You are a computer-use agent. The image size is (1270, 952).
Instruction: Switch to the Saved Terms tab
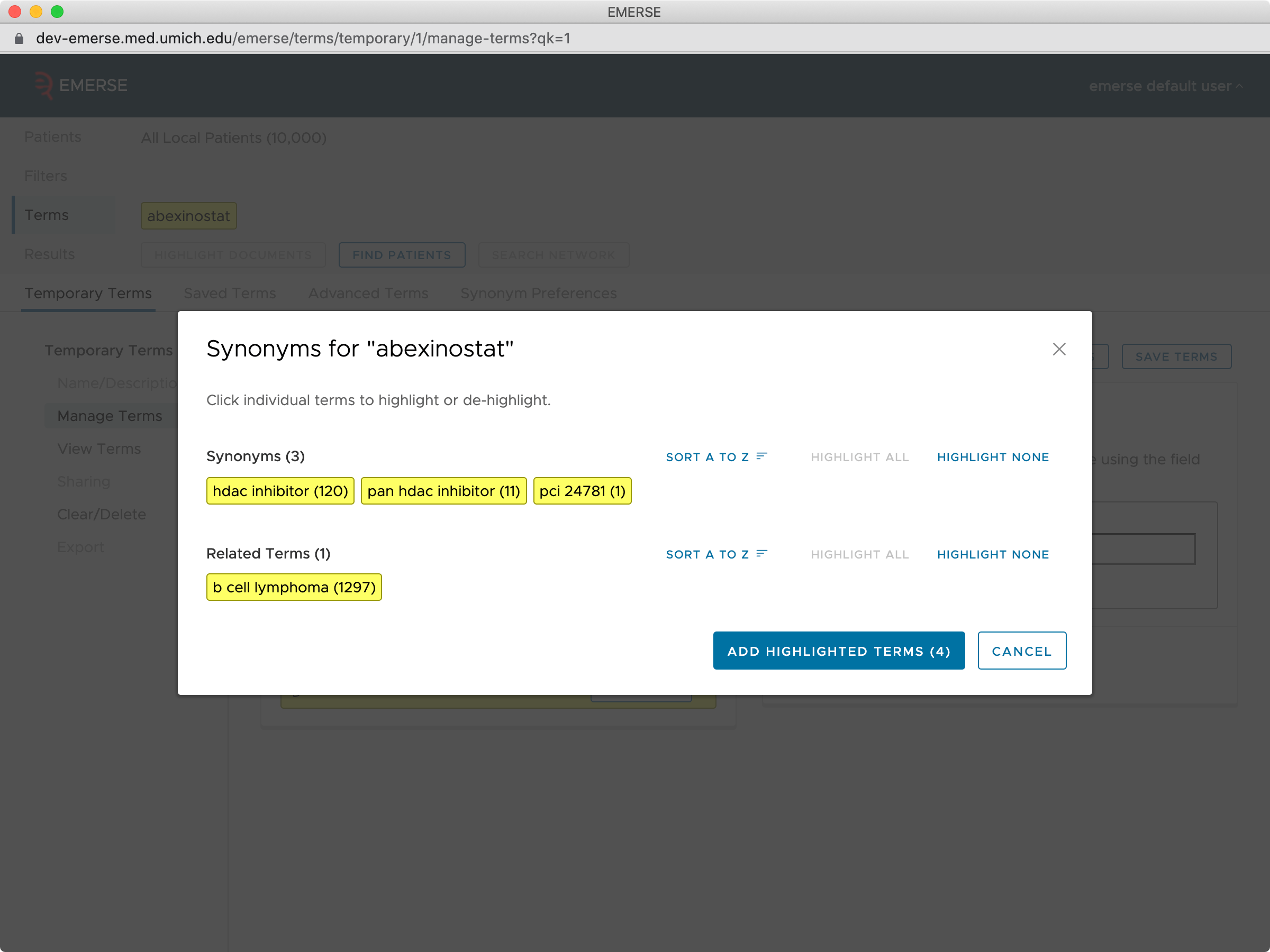point(230,293)
